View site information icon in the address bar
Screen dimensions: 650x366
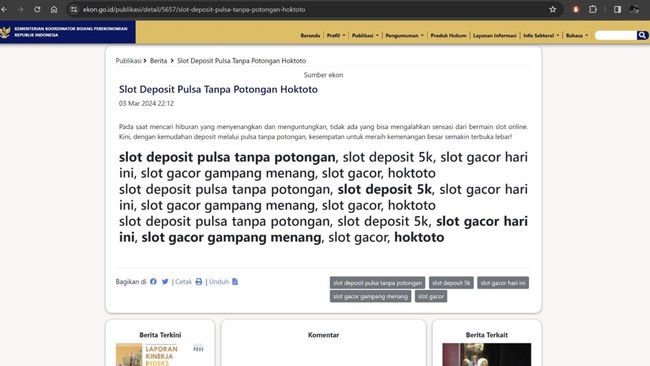coord(74,9)
